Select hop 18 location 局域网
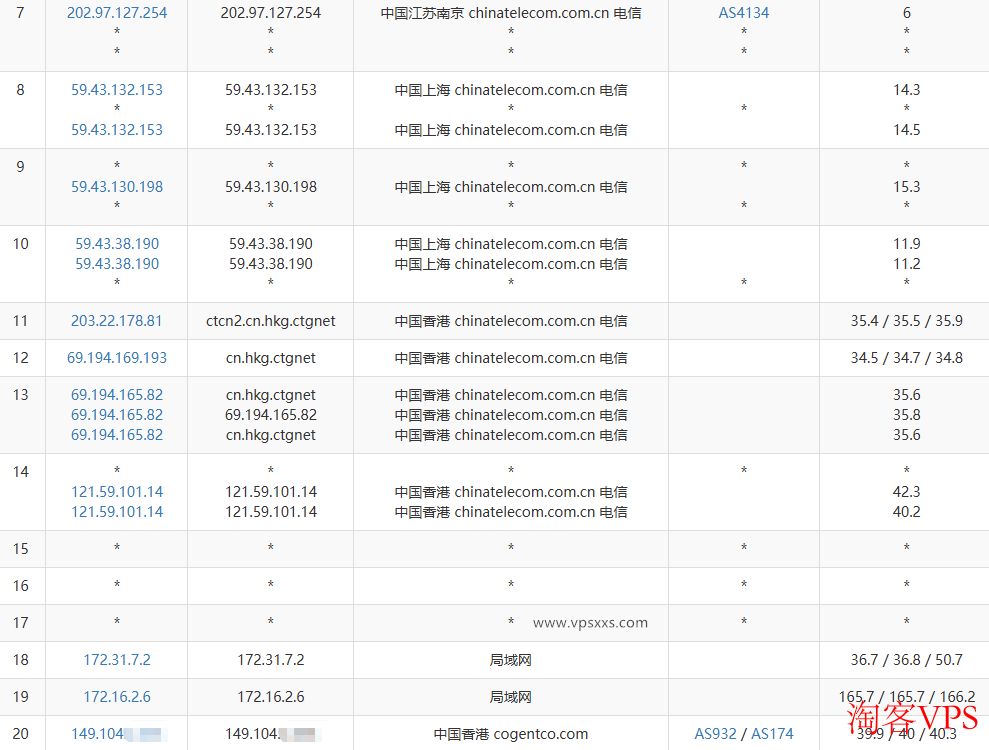The image size is (989, 750). [511, 660]
